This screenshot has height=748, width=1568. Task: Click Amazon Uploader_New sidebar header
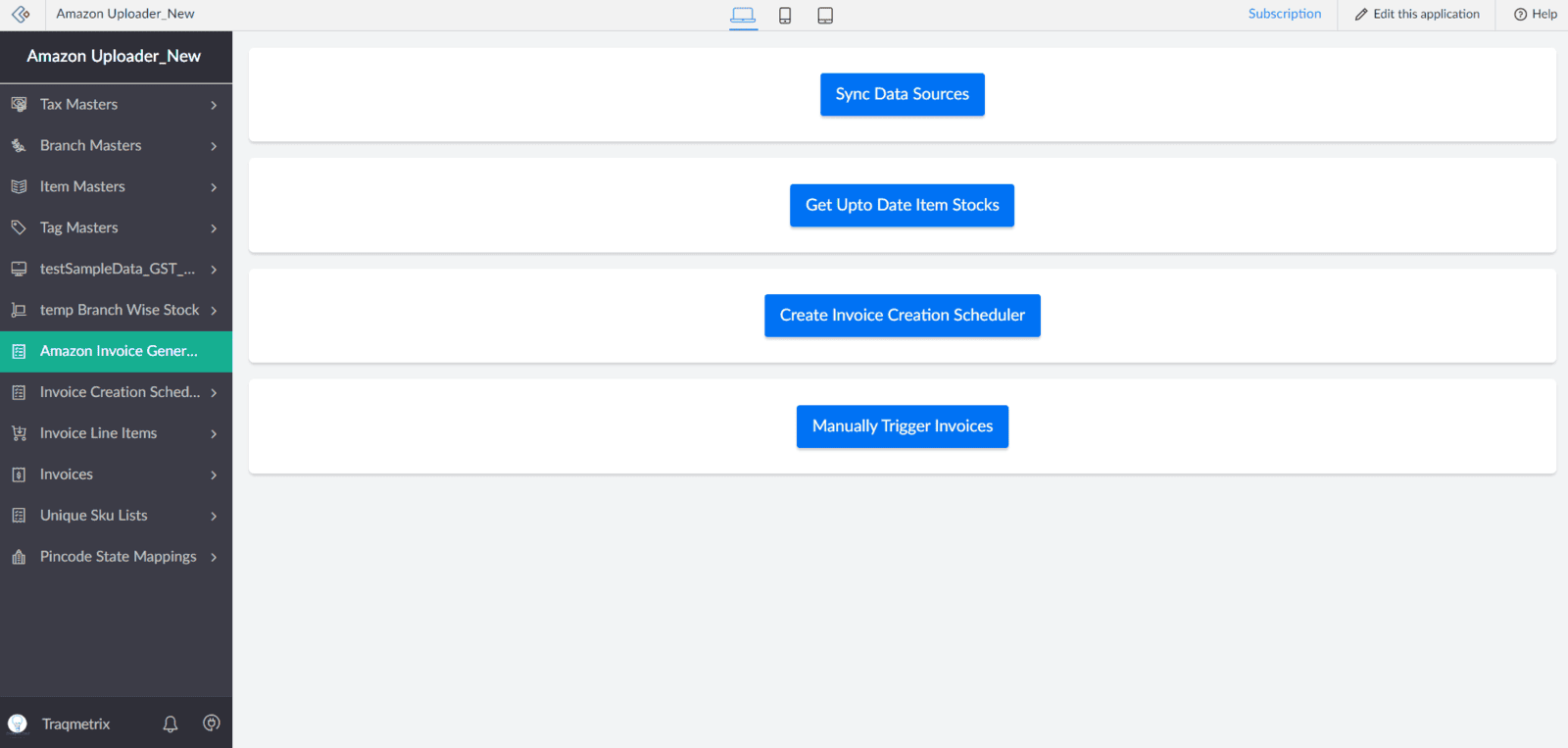[x=114, y=56]
